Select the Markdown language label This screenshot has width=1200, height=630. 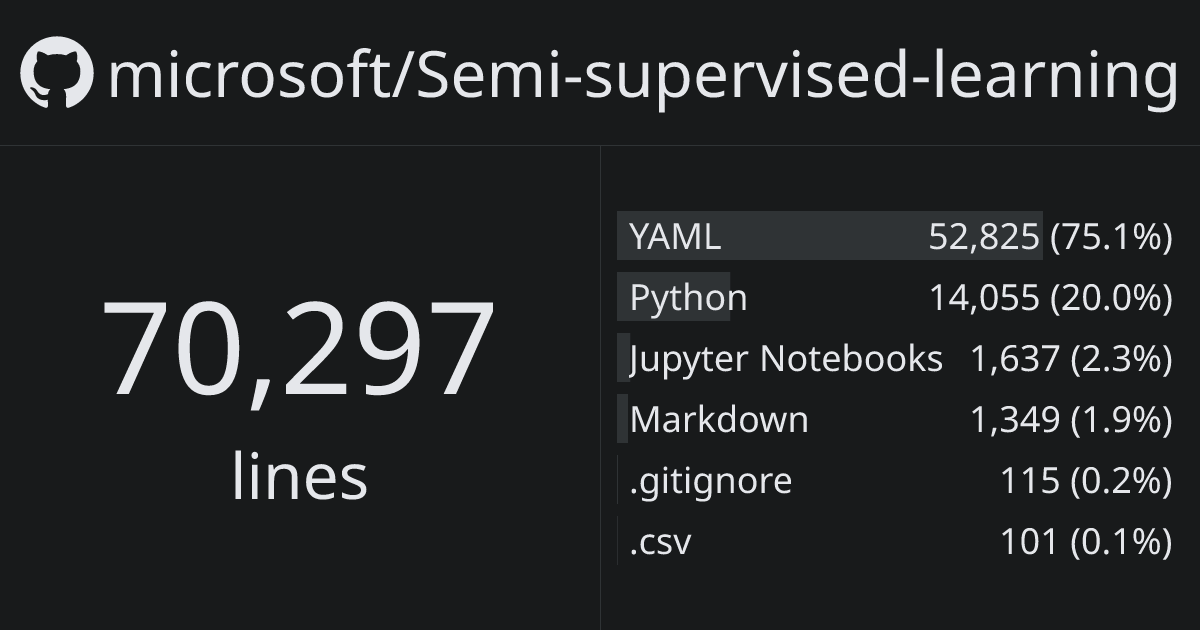coord(719,419)
